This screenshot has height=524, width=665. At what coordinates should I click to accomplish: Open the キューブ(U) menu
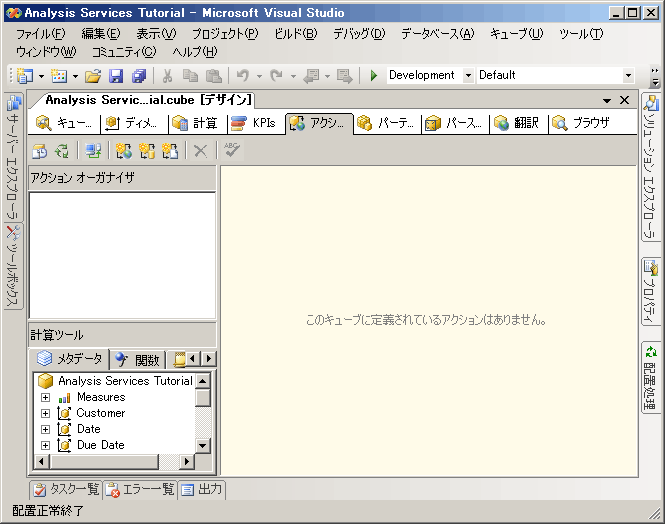[517, 33]
